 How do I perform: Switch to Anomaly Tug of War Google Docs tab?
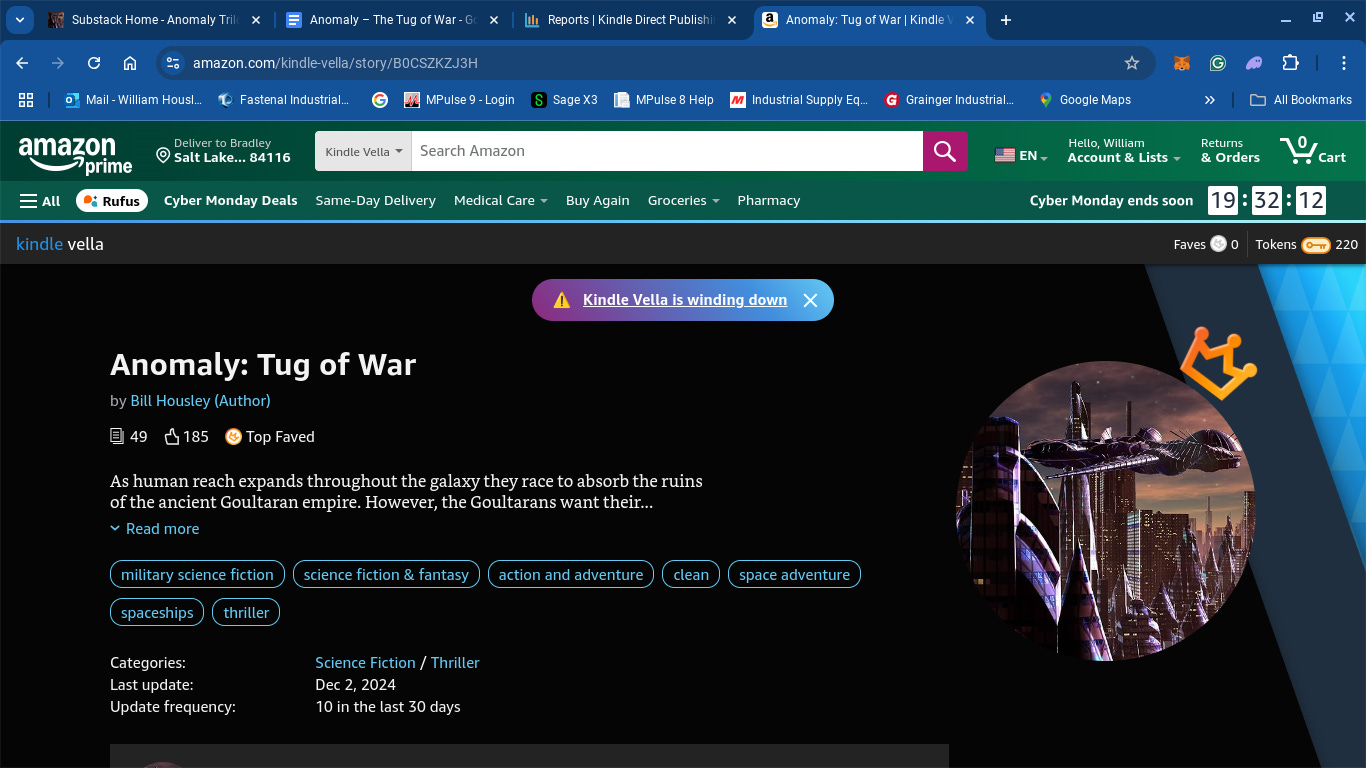[x=393, y=20]
